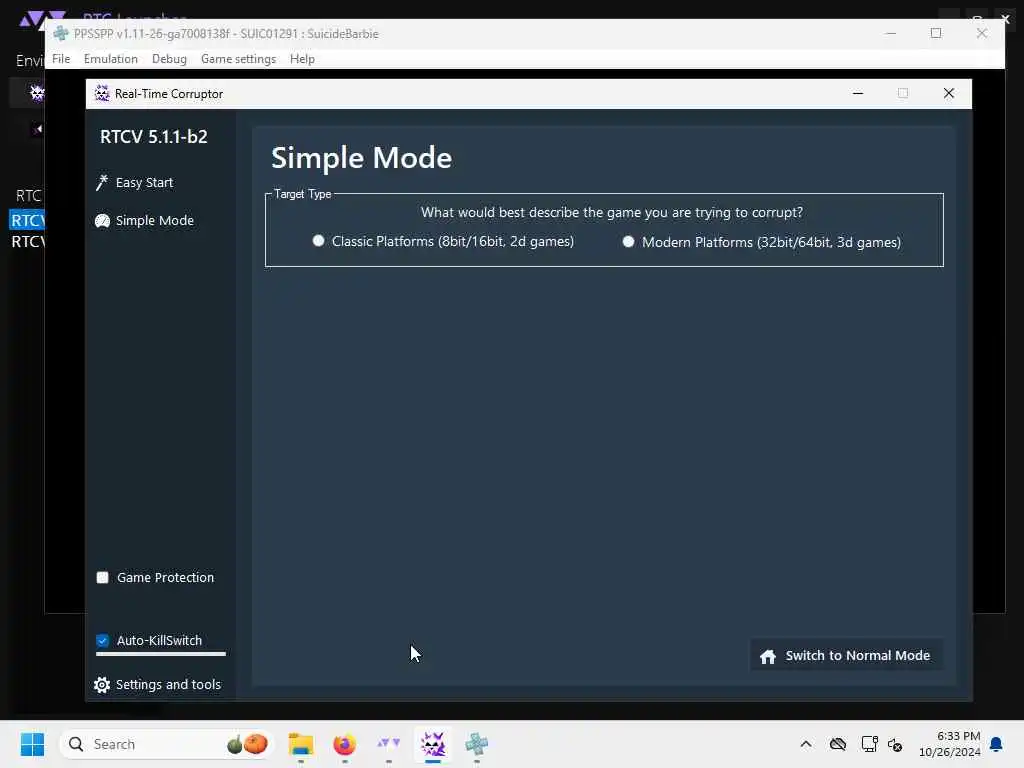The height and width of the screenshot is (768, 1024).
Task: Open the notifications bell icon
Action: point(996,744)
